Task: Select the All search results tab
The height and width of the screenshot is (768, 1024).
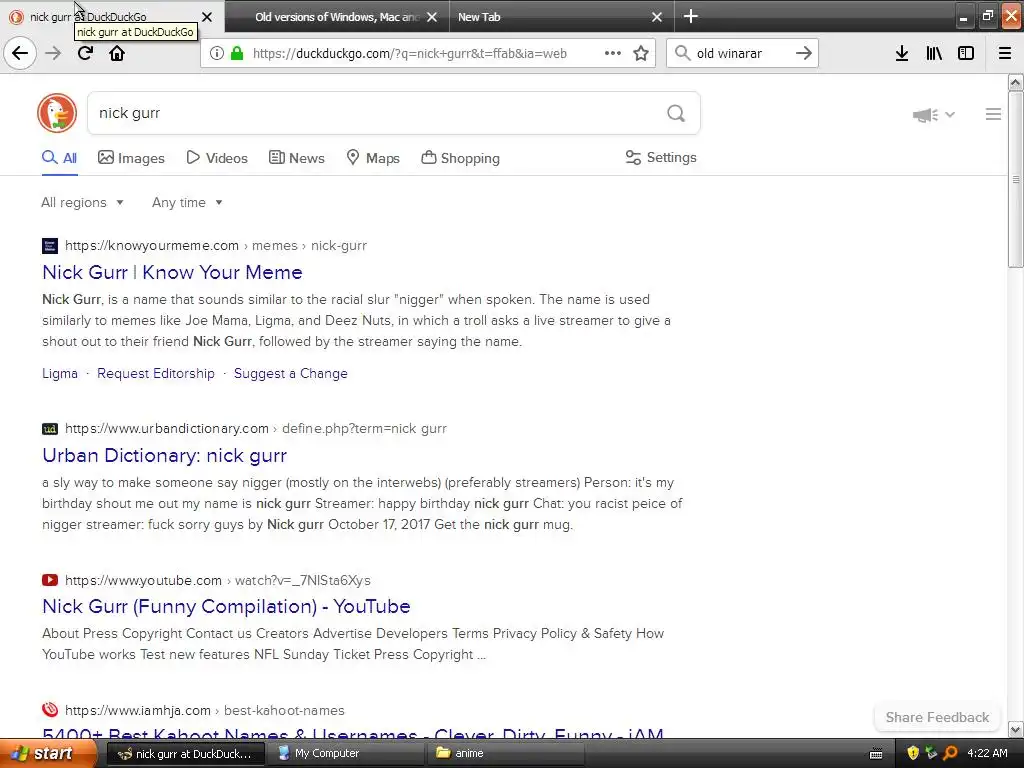Action: tap(59, 158)
